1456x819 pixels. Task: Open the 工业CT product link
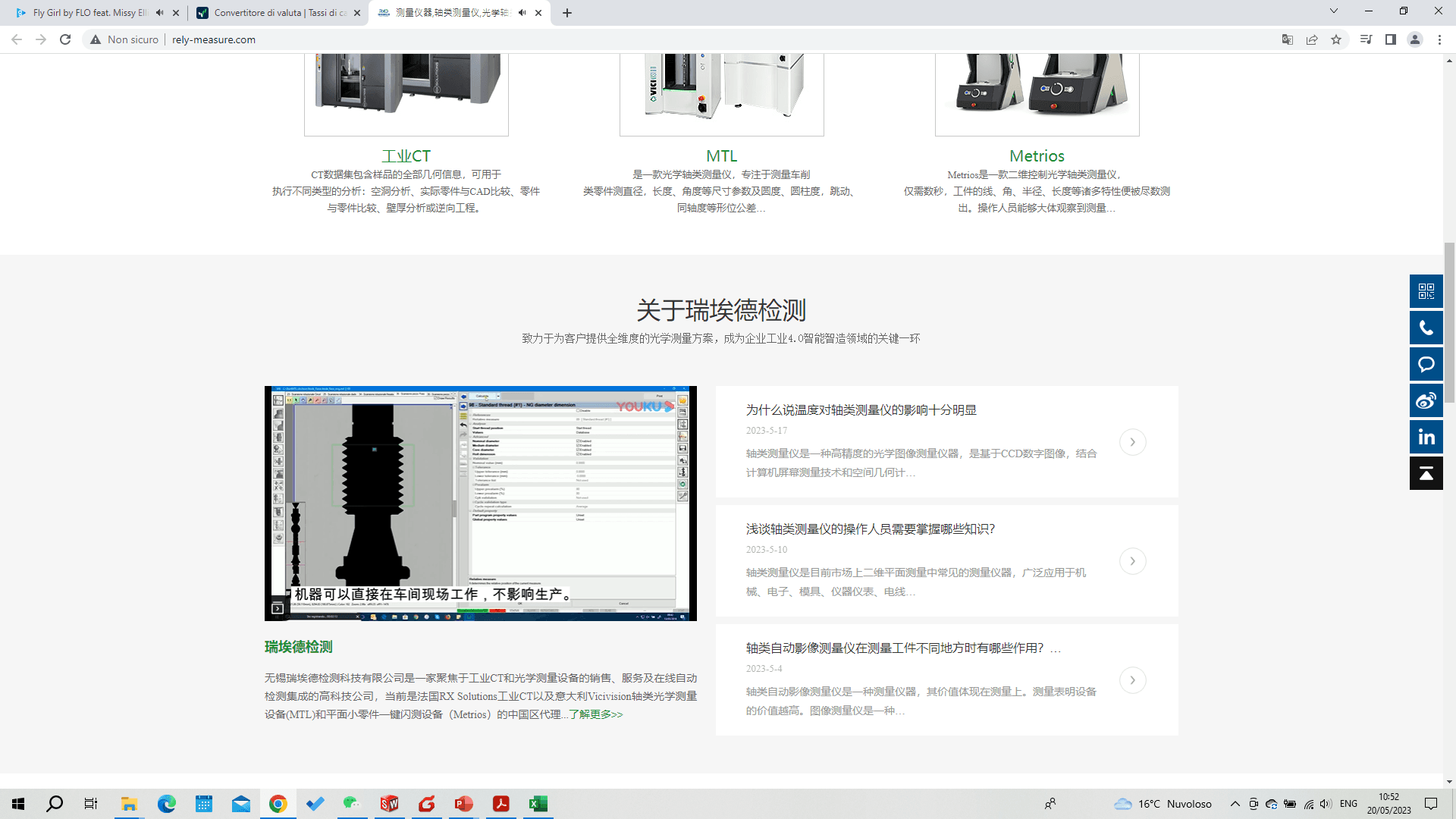406,156
